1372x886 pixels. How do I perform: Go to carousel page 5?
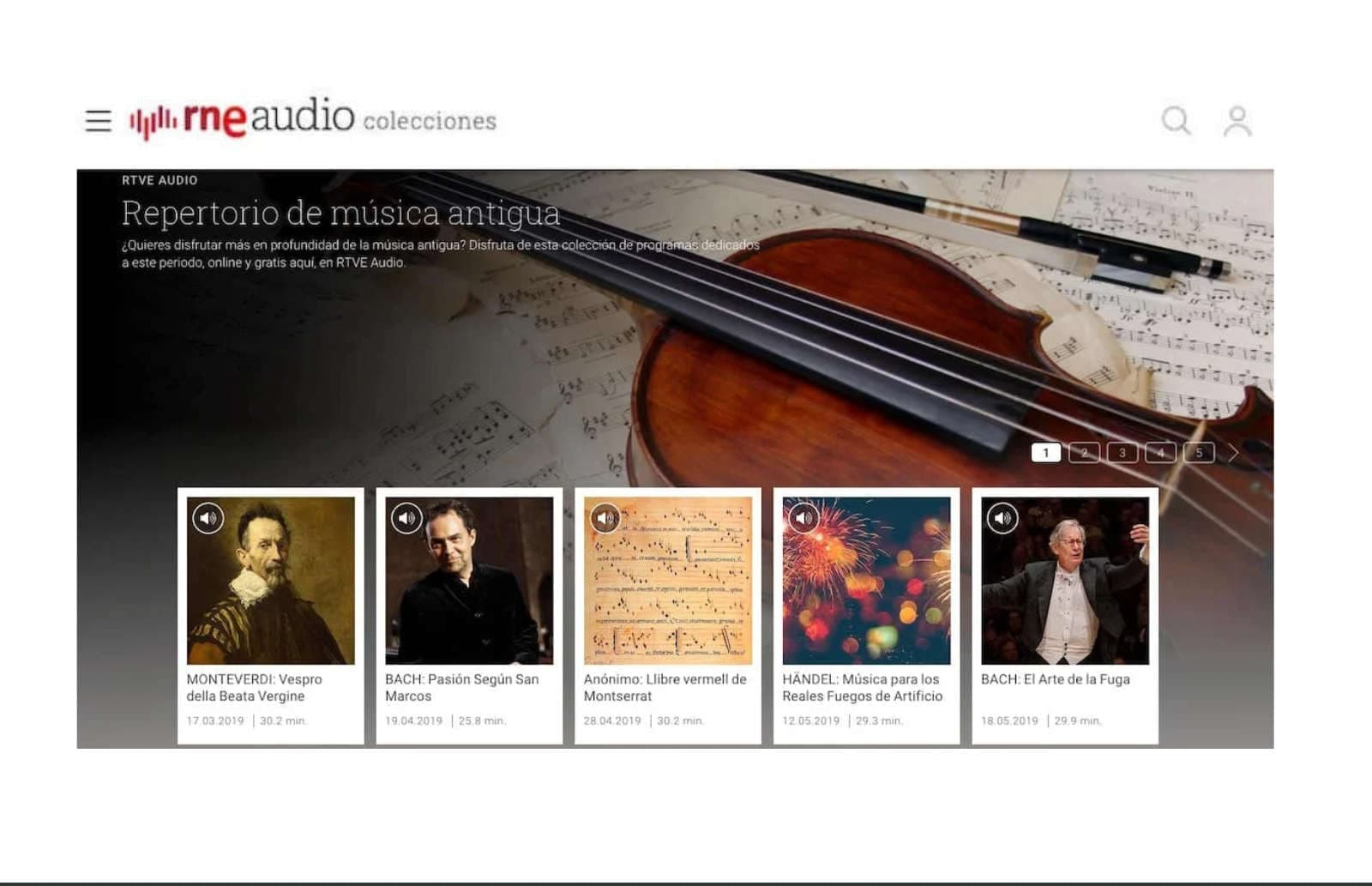coord(1199,453)
